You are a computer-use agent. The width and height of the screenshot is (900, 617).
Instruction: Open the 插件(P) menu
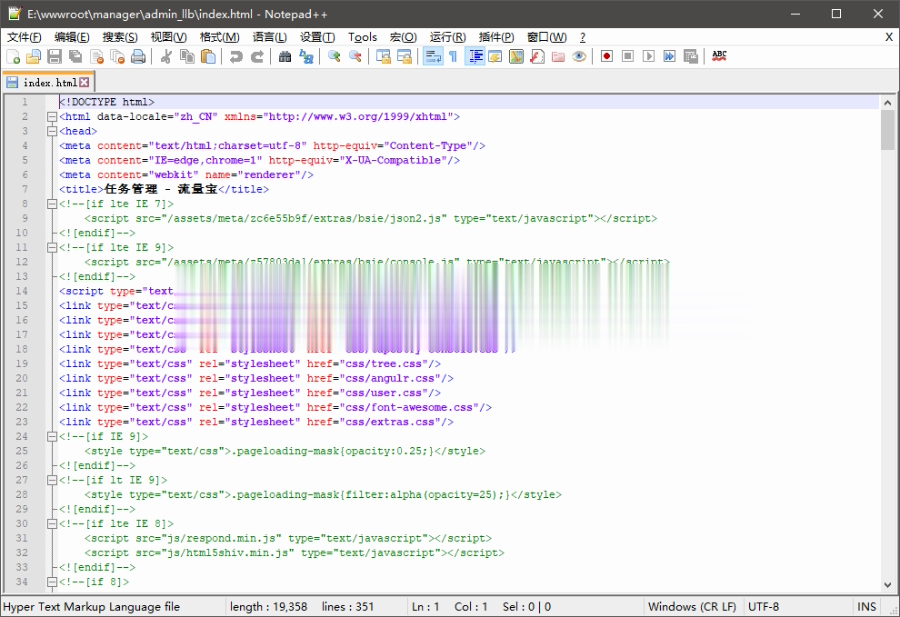496,37
